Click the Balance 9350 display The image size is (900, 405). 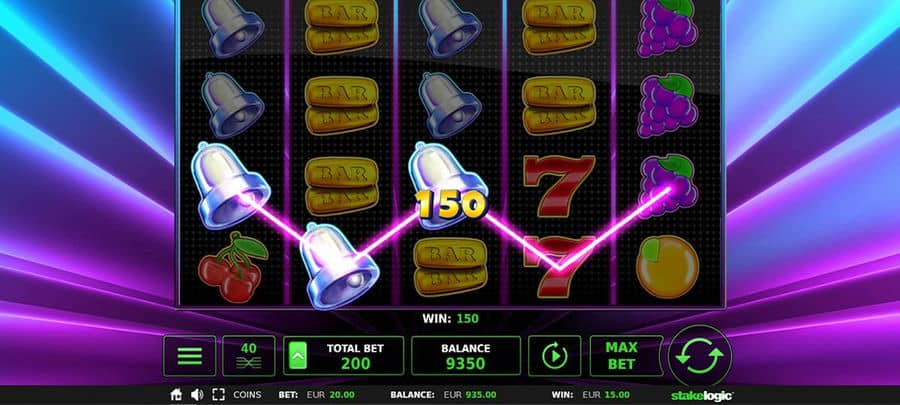465,356
